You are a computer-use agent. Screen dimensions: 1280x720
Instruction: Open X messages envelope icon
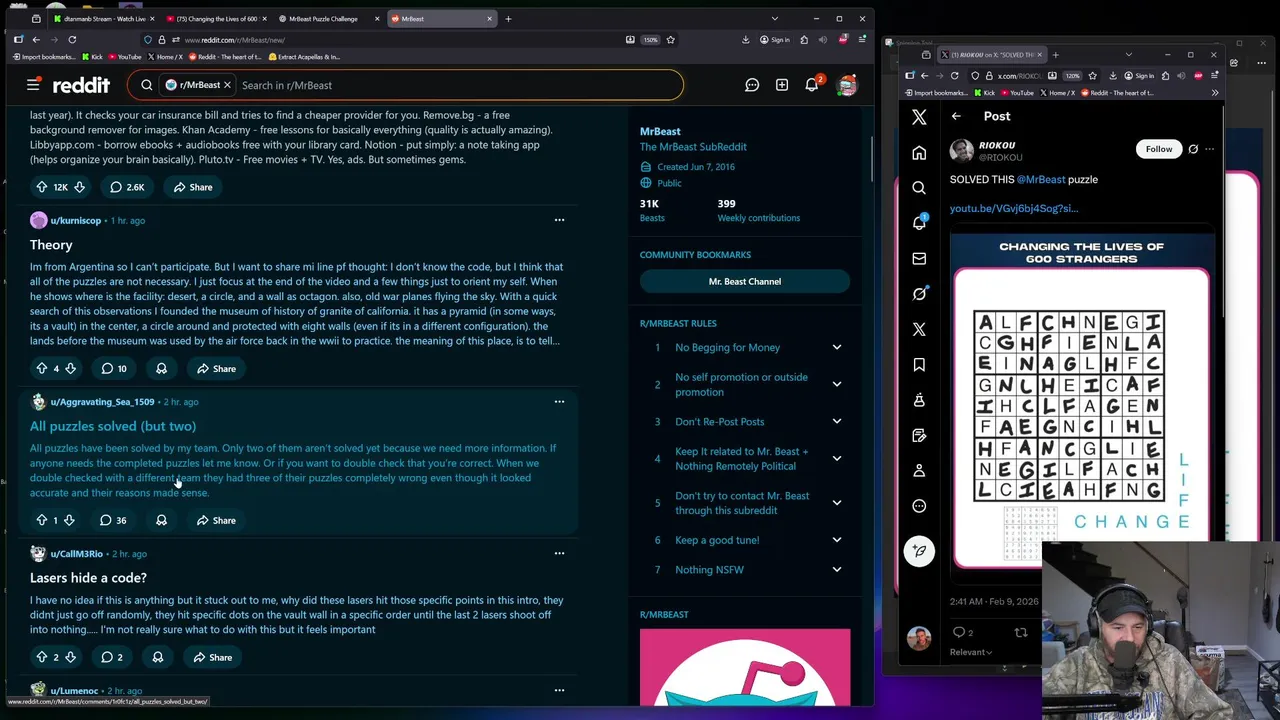coord(919,258)
